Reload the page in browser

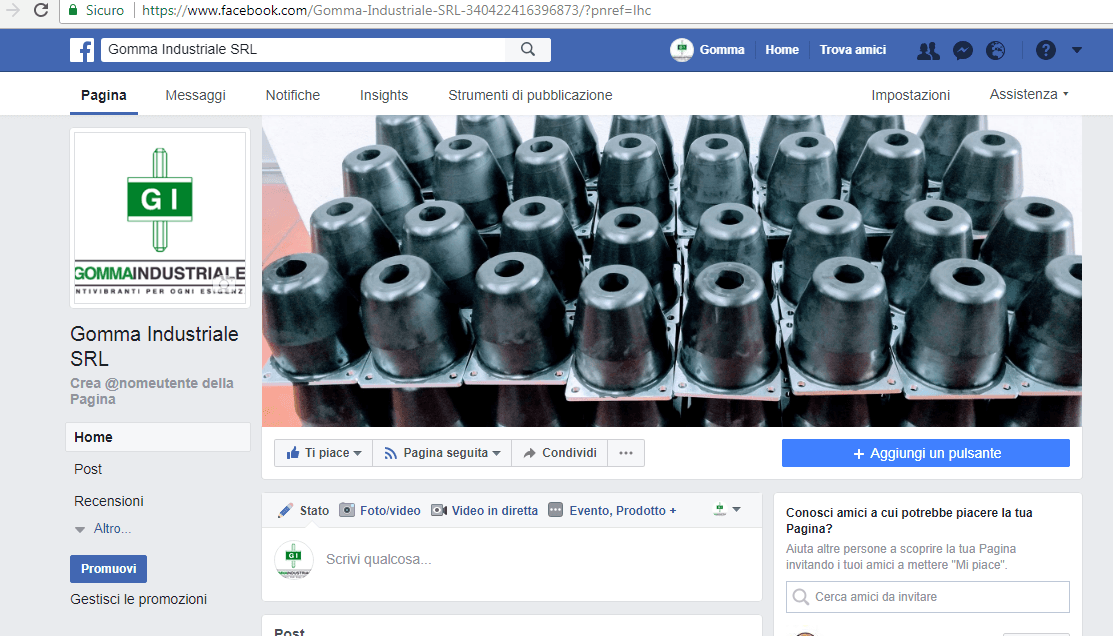pos(41,10)
